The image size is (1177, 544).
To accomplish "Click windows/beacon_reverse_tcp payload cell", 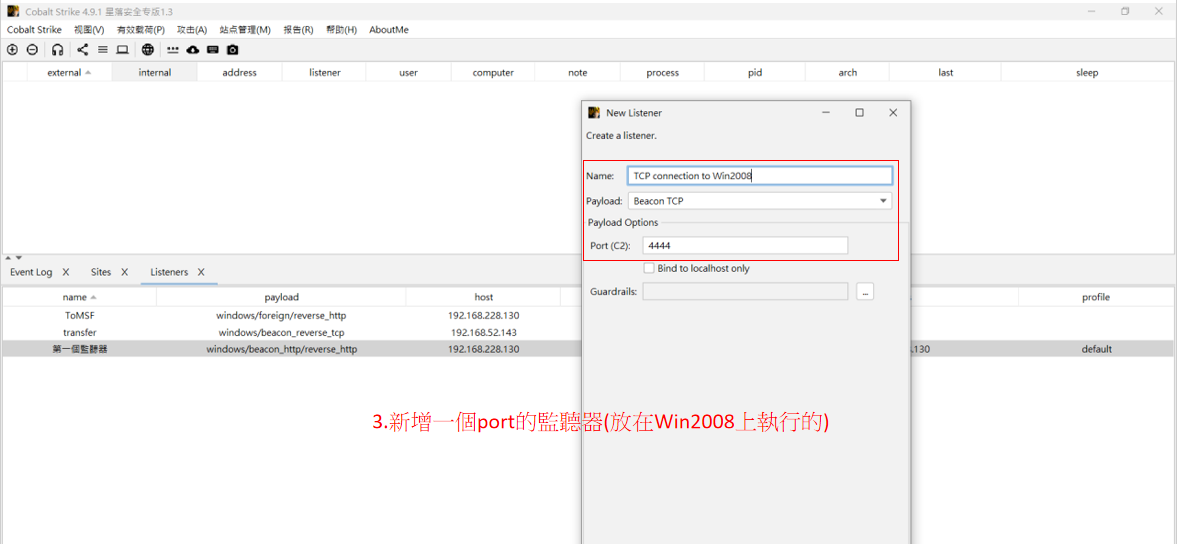I will click(281, 332).
